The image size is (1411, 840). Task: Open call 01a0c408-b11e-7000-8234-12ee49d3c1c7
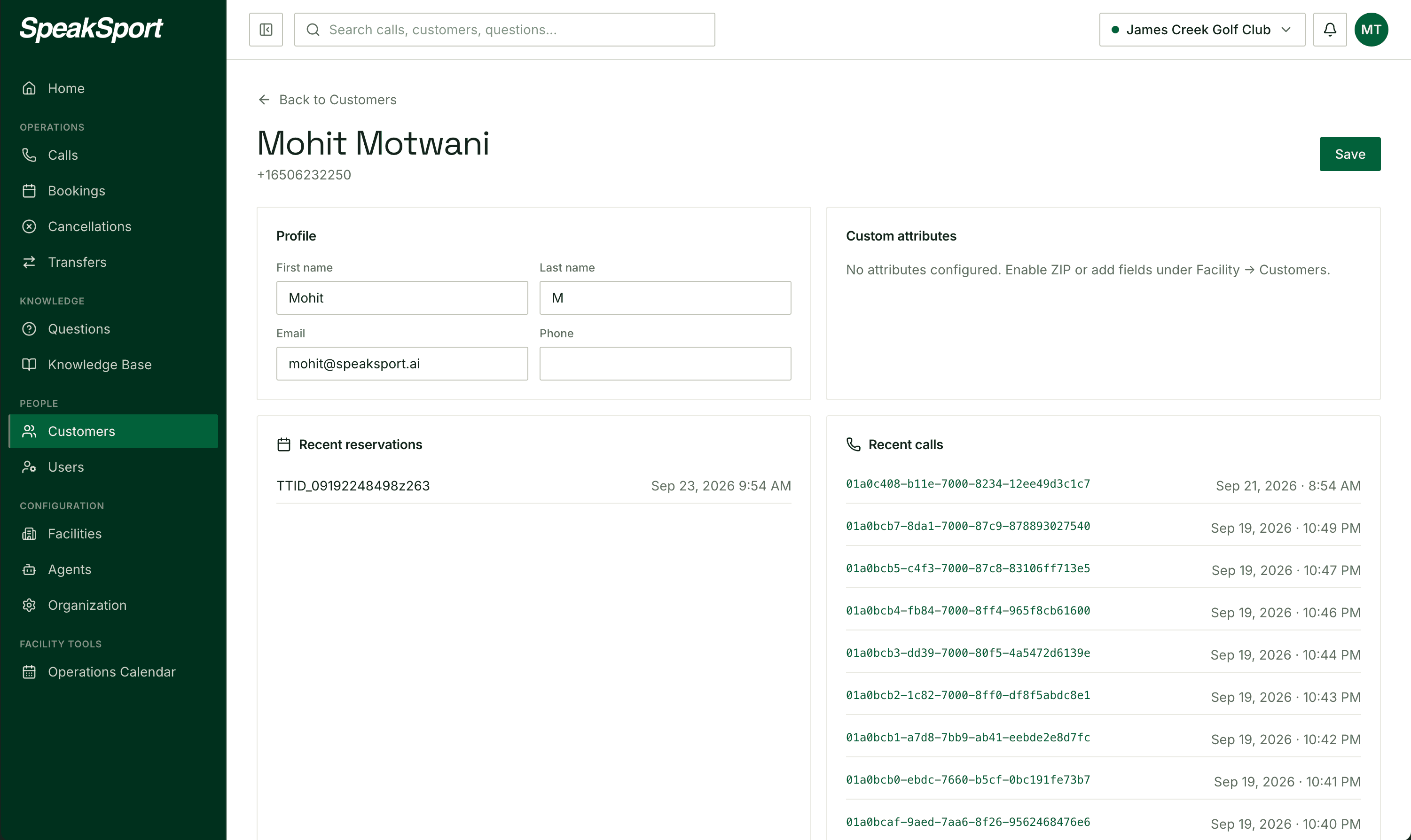tap(968, 484)
